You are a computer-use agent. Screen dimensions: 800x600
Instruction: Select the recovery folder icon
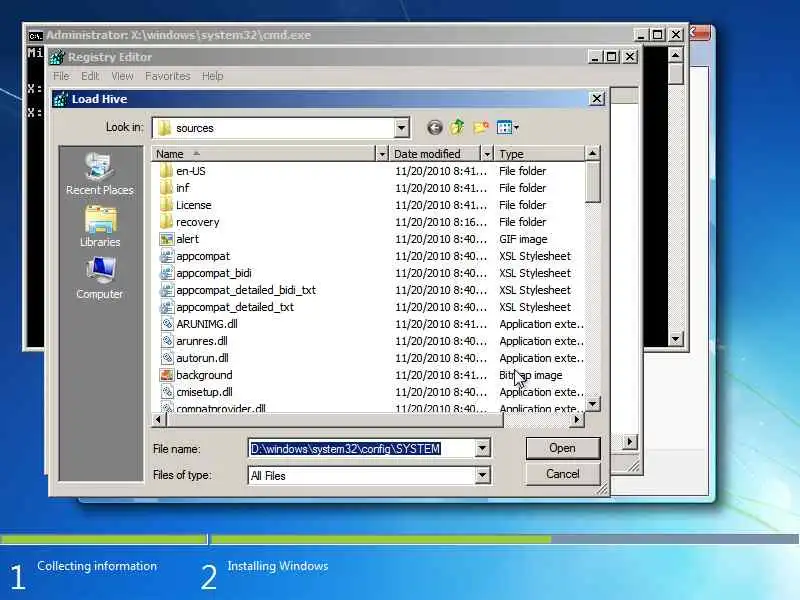pos(166,222)
